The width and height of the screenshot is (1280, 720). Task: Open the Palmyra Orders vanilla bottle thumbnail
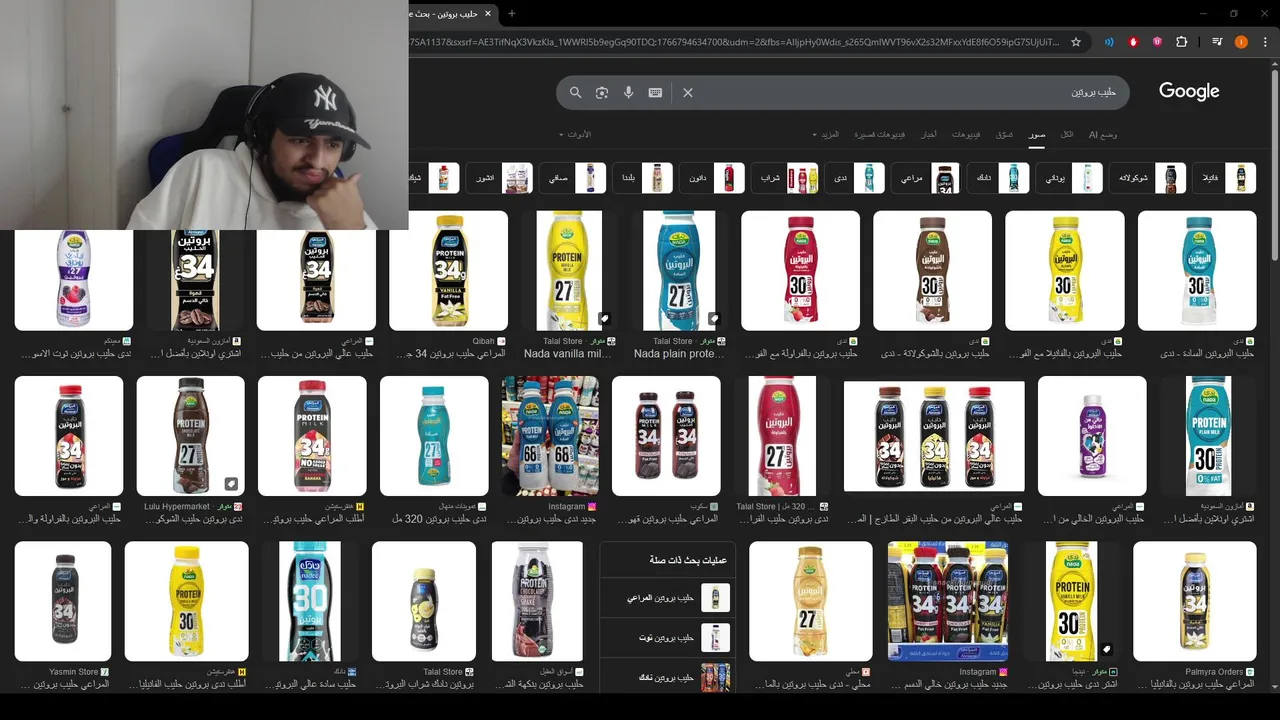[1194, 601]
